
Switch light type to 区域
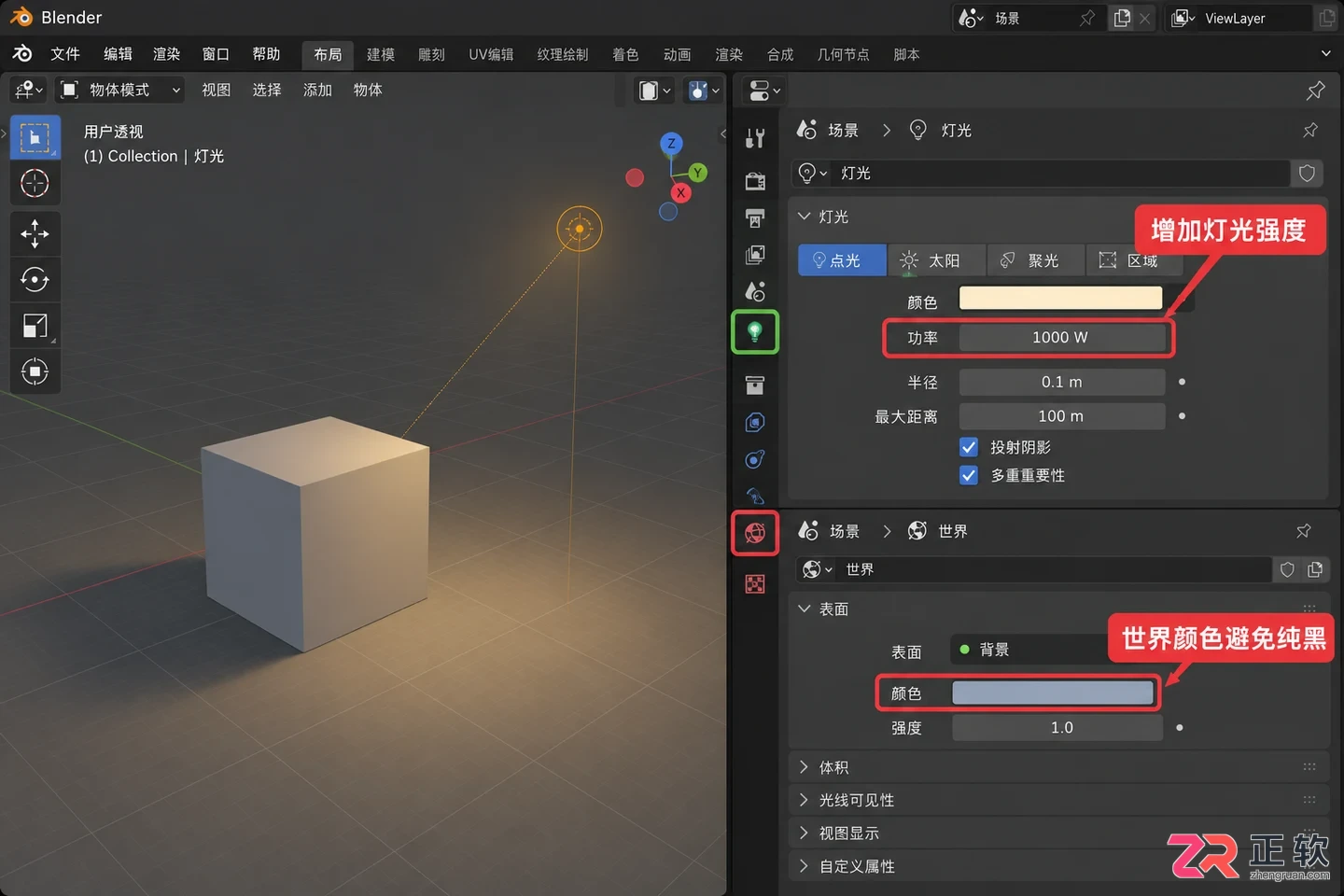coord(1134,260)
